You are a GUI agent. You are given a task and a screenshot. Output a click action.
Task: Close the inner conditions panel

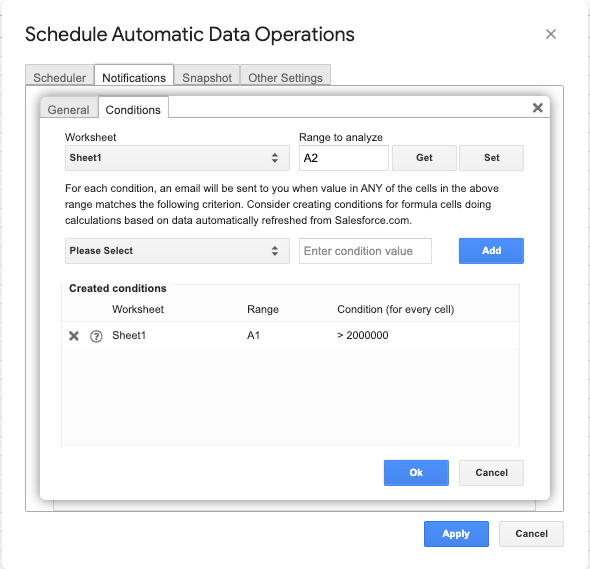(538, 108)
